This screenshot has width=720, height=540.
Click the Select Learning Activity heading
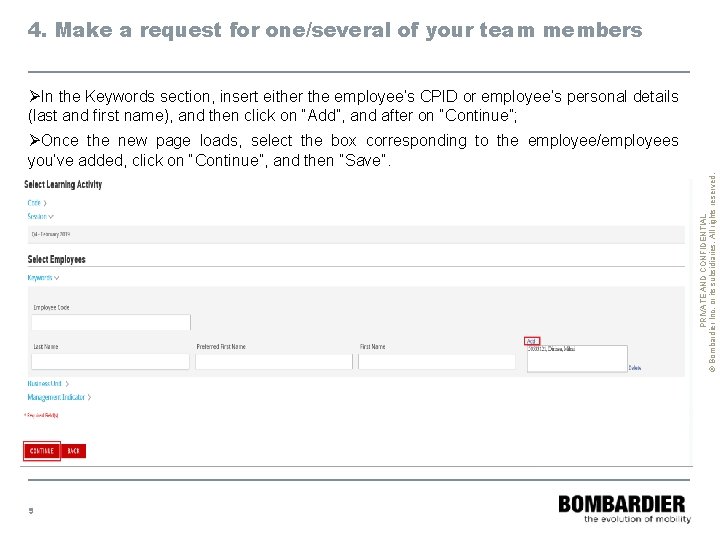63,185
